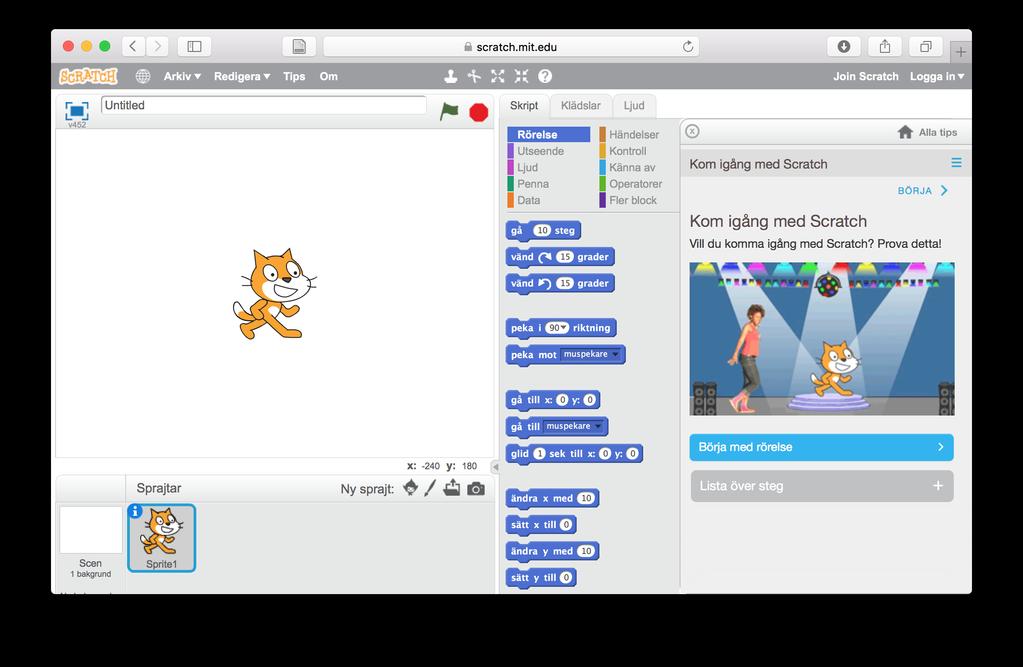Reload the Scratch page
This screenshot has width=1023, height=667.
[688, 46]
